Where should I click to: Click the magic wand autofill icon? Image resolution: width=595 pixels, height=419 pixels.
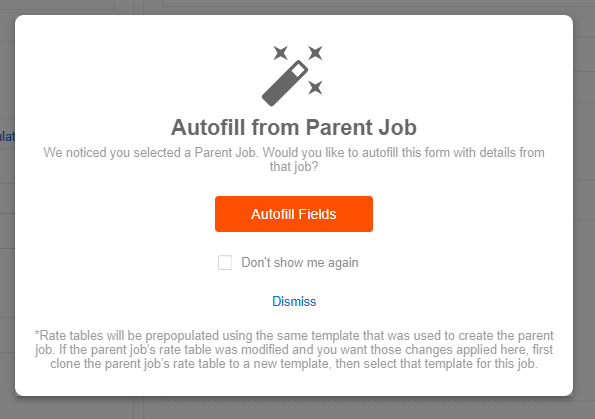292,76
